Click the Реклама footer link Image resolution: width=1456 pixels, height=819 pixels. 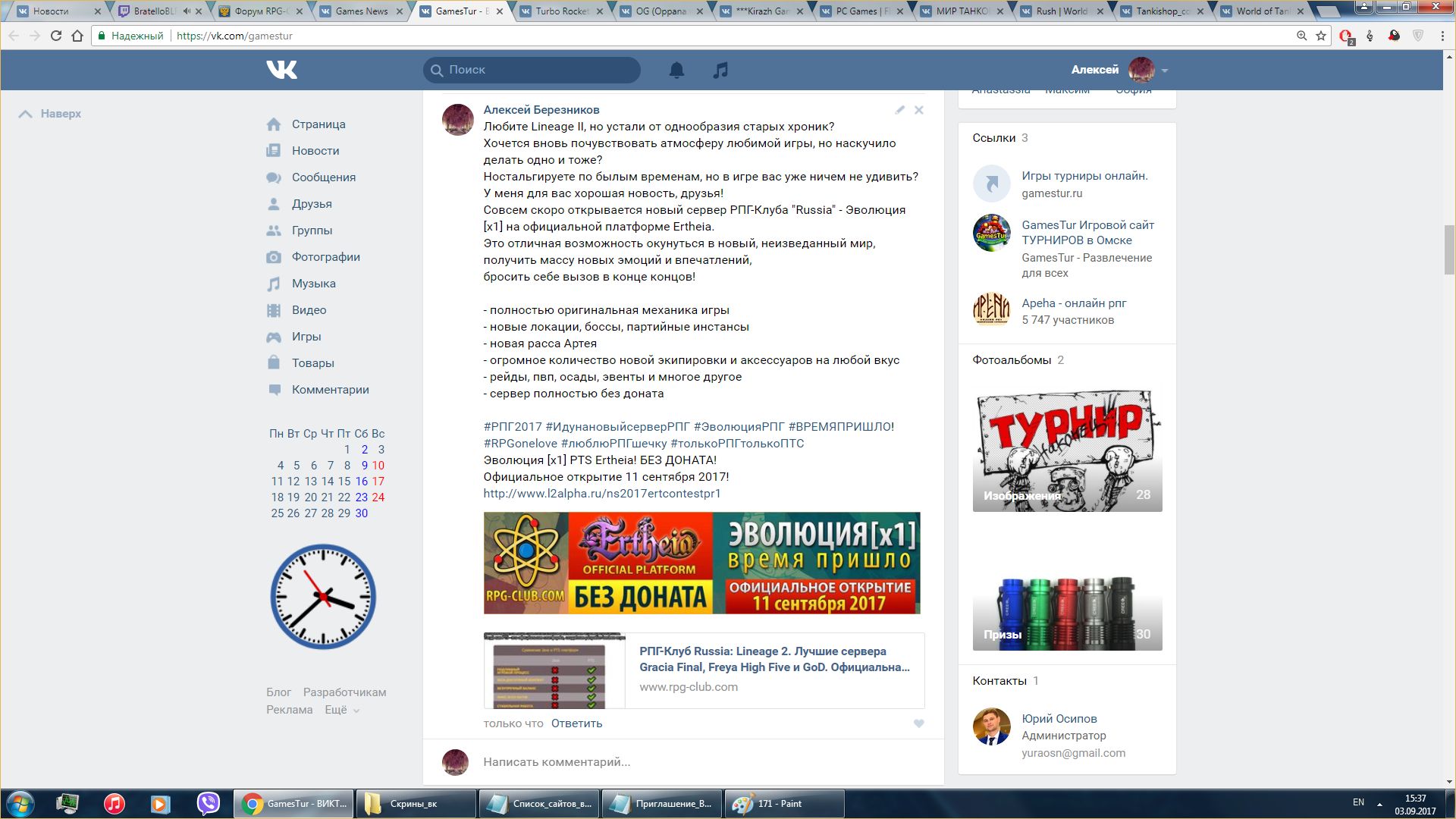click(x=289, y=710)
